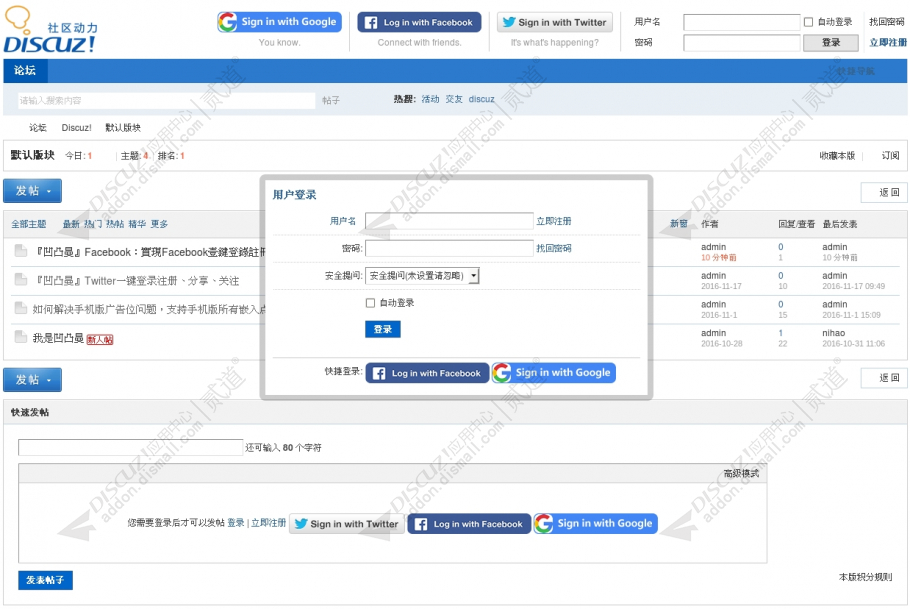
Task: Open the 立即注册 link at top right
Action: (888, 42)
